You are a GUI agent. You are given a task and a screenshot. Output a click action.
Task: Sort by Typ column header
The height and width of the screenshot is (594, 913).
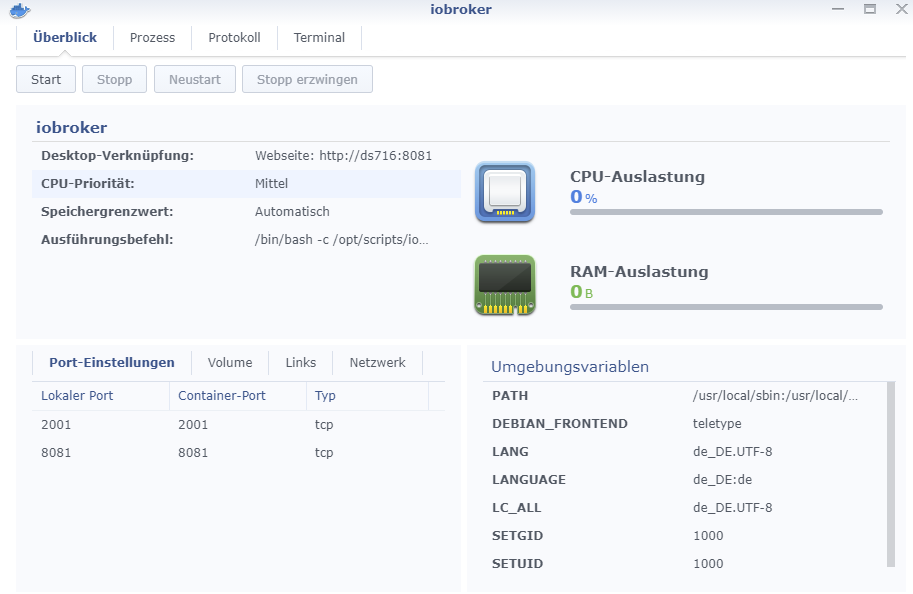(x=367, y=396)
